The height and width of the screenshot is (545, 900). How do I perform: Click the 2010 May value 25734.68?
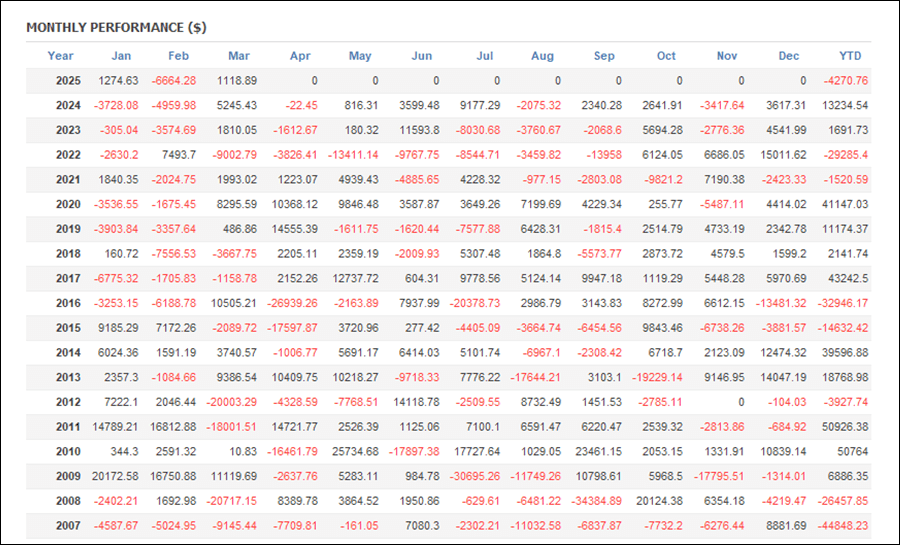tap(355, 451)
